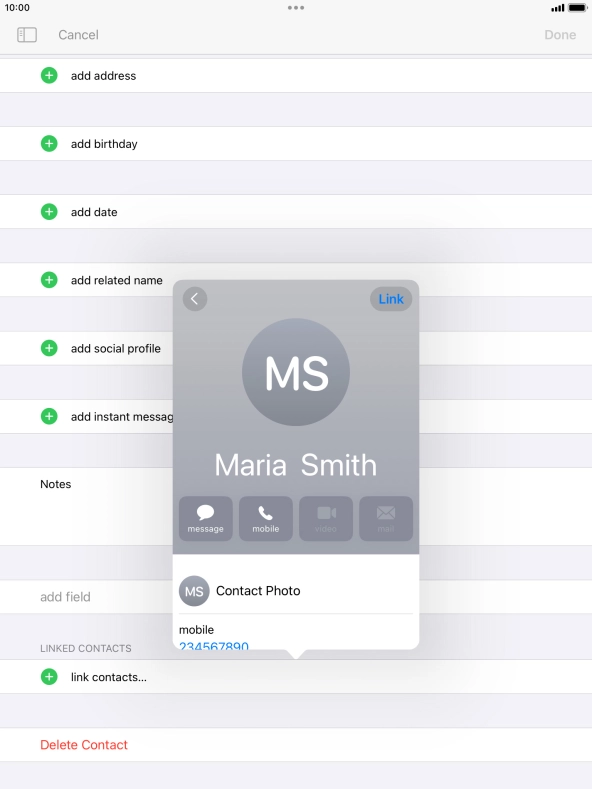The width and height of the screenshot is (592, 789).
Task: Tap the cellular signal bars icon
Action: click(x=557, y=8)
